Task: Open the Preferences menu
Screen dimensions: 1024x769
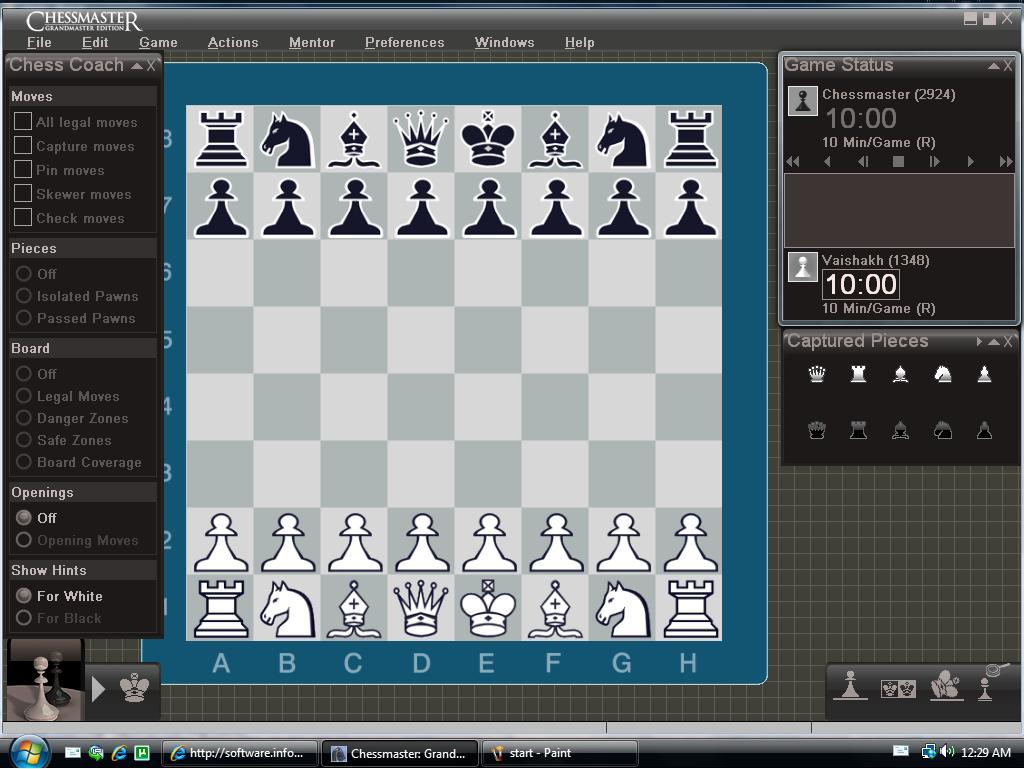Action: point(404,42)
